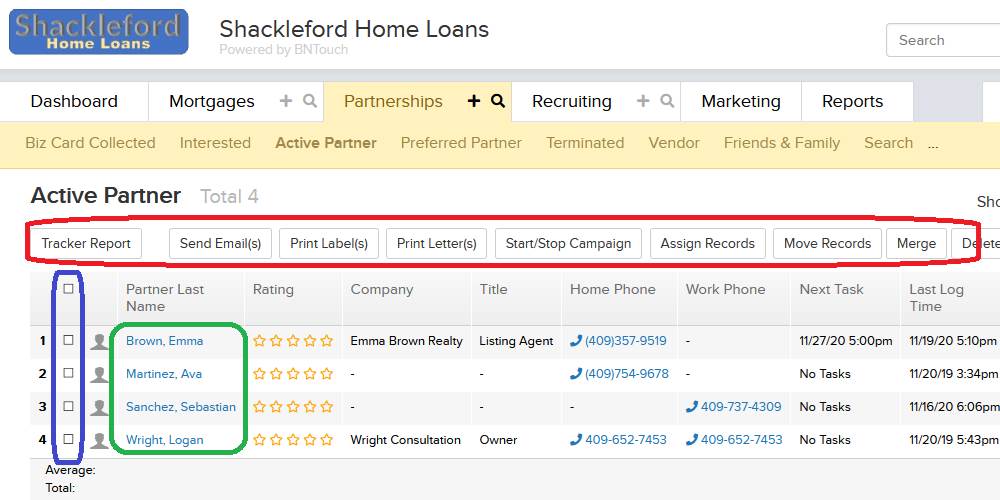1000x500 pixels.
Task: Search mortgages using the magnifier icon
Action: click(310, 101)
